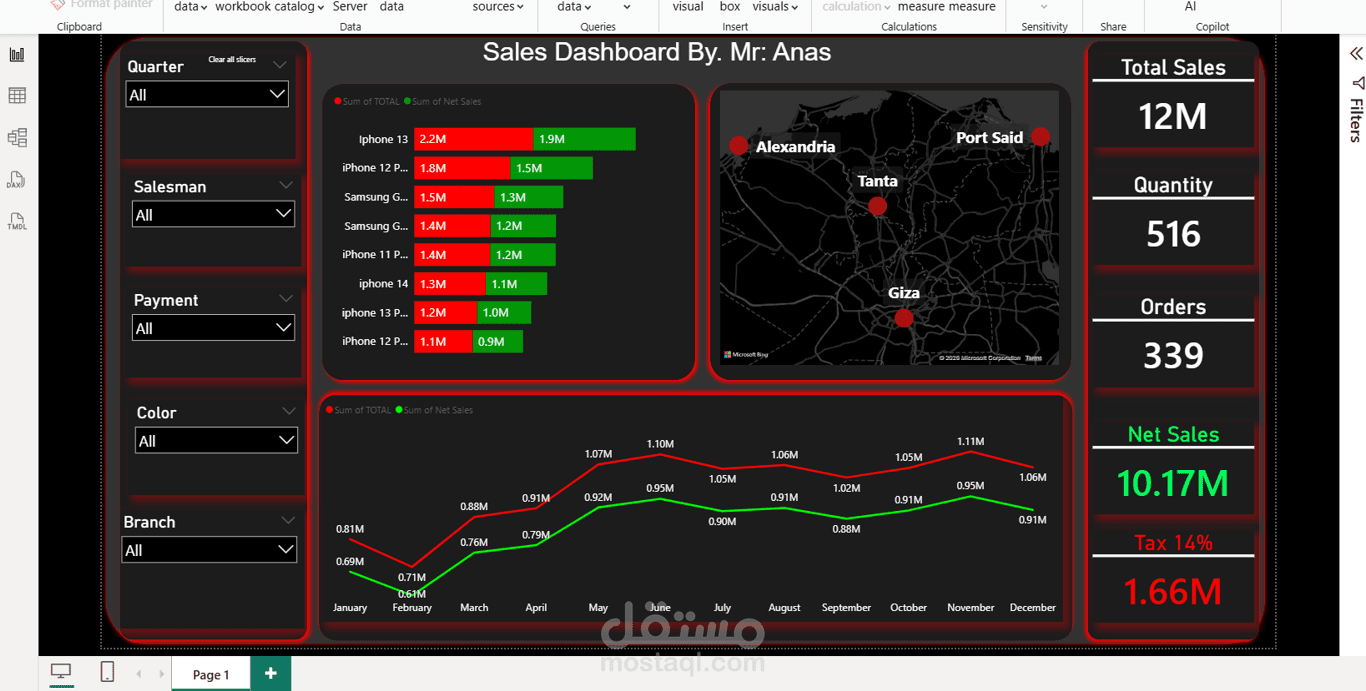The height and width of the screenshot is (691, 1366).
Task: Open the Table view sidebar icon
Action: point(17,96)
